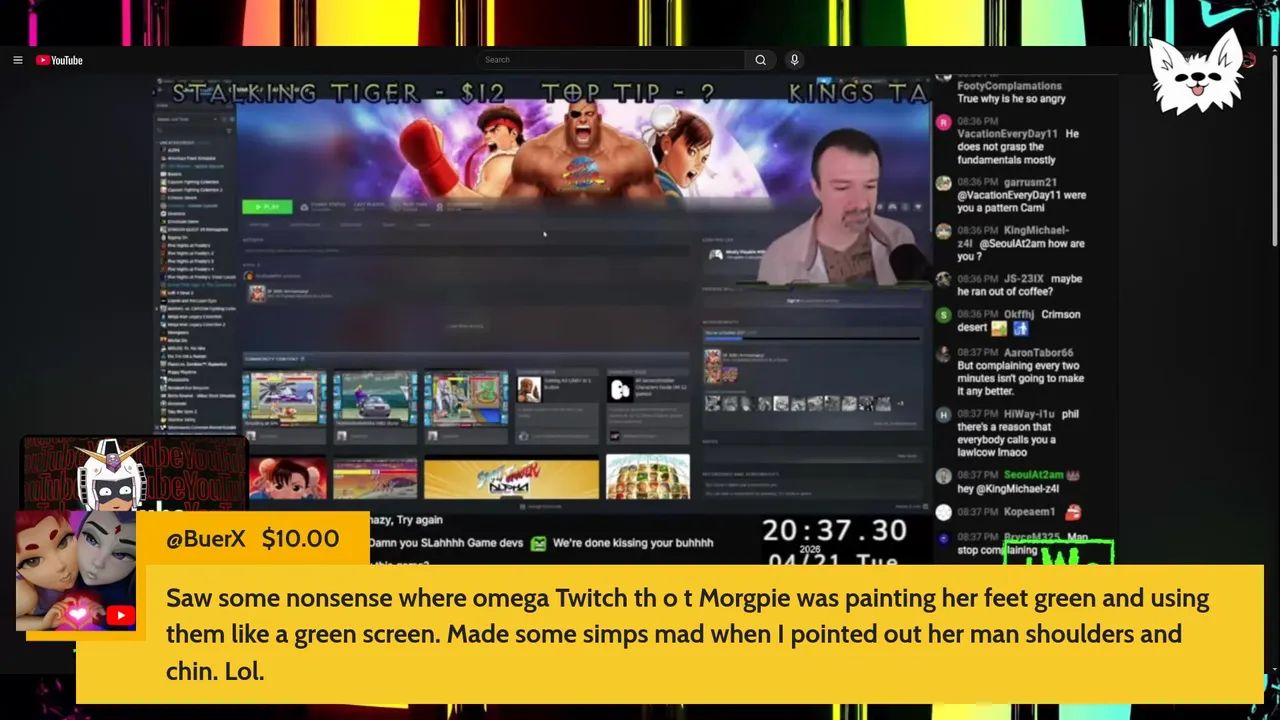The width and height of the screenshot is (1280, 720).
Task: Click the 'True why is he so angry' message
Action: click(1011, 99)
